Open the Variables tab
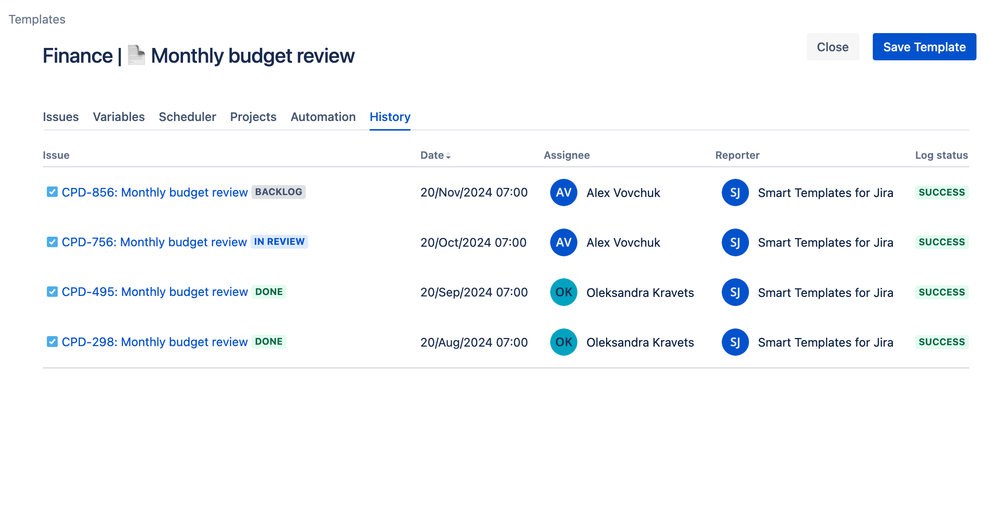This screenshot has height=525, width=998. pos(118,116)
